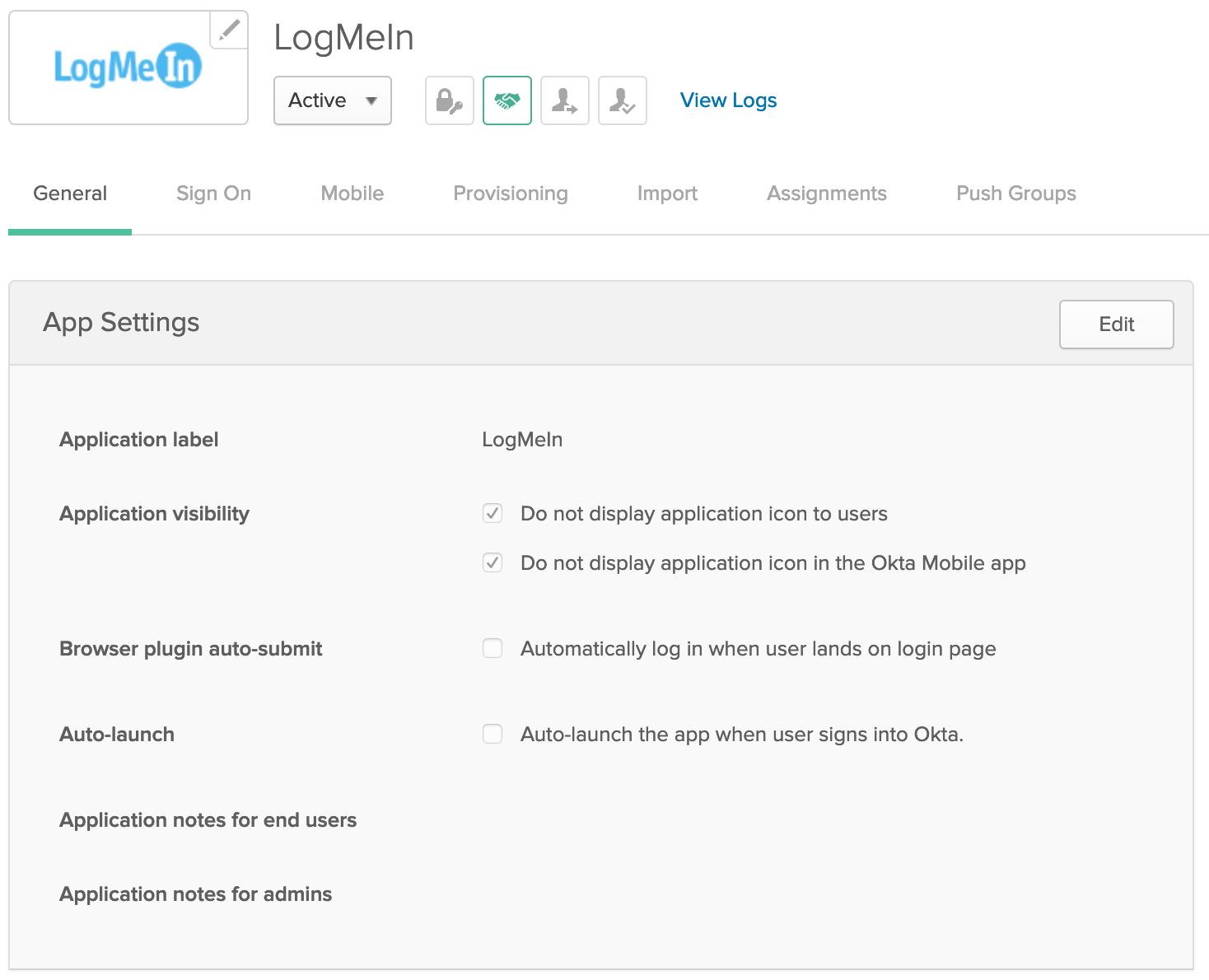
Task: Show the Push Groups tab
Action: click(x=1016, y=194)
